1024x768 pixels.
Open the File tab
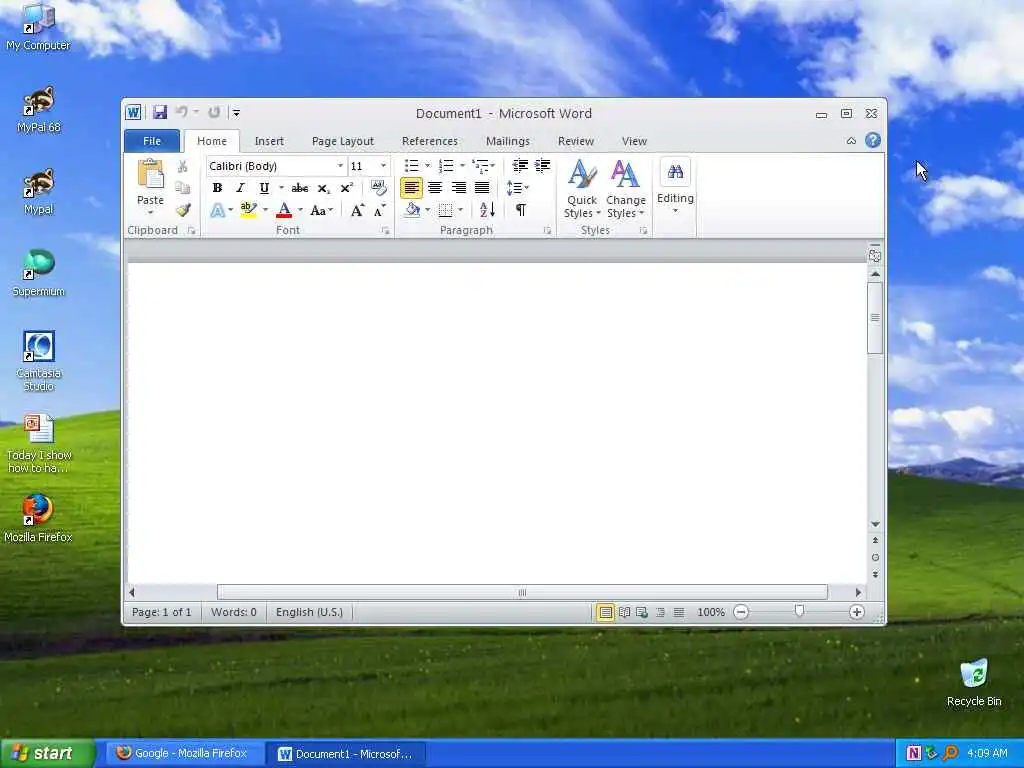point(152,141)
